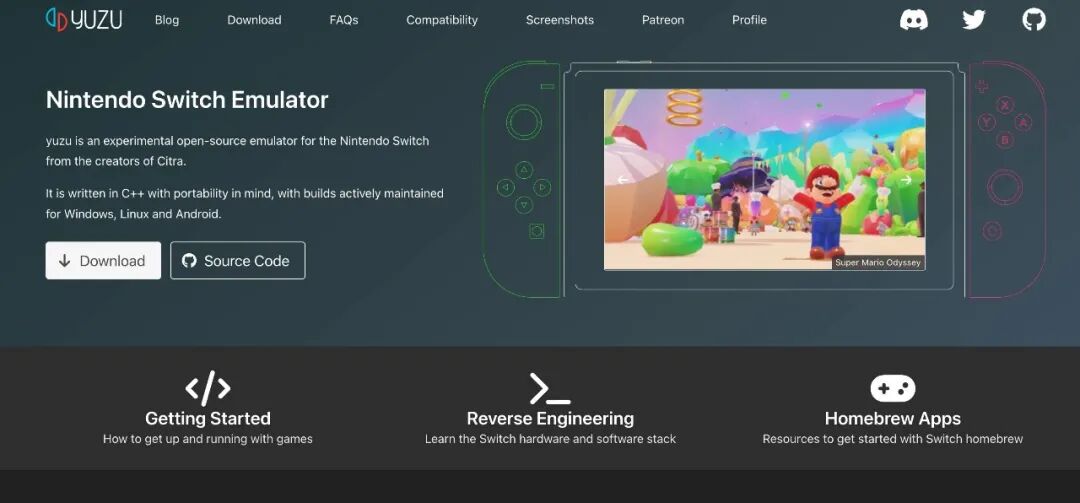Click the Nintendo Switch Emulator heading
Image resolution: width=1080 pixels, height=503 pixels.
coord(187,100)
